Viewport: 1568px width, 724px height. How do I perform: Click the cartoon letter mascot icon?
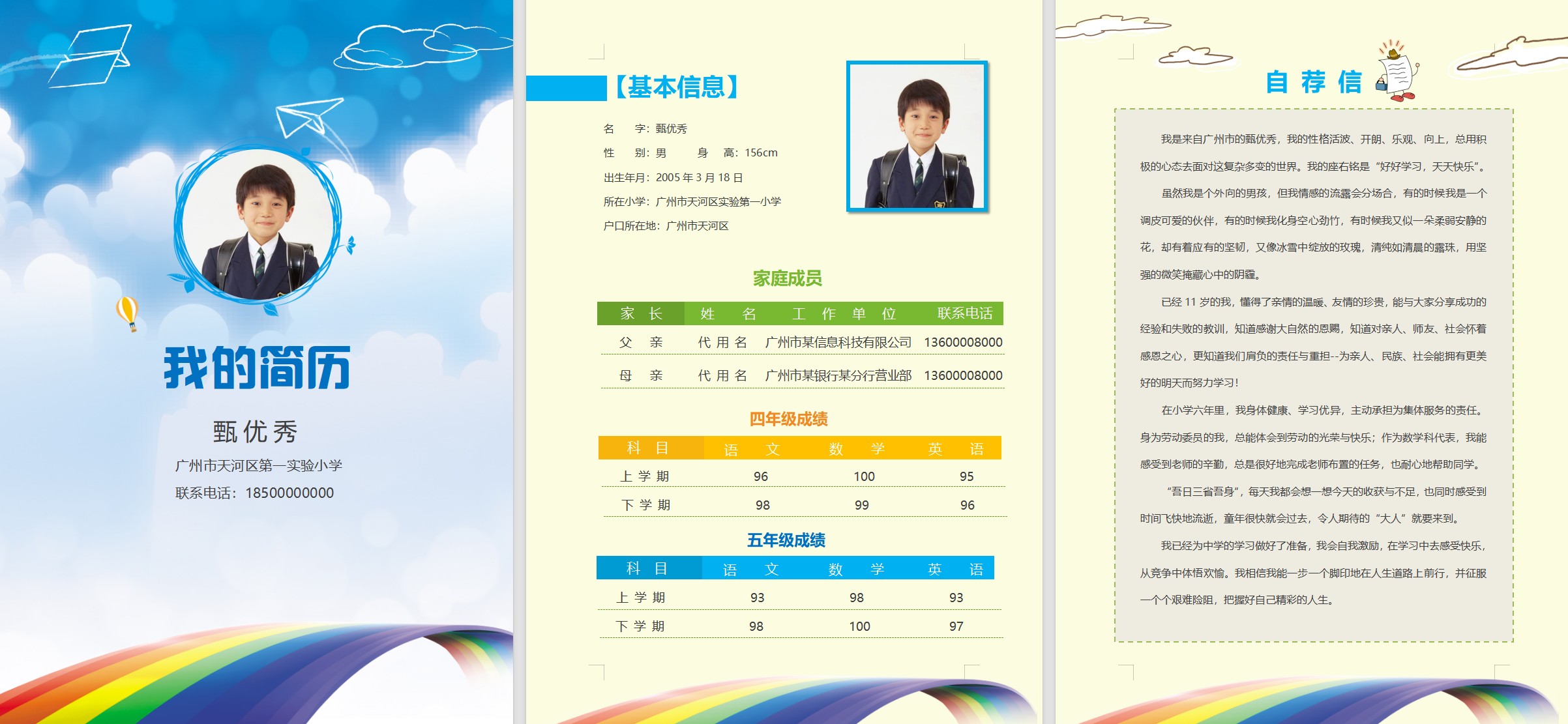1399,72
